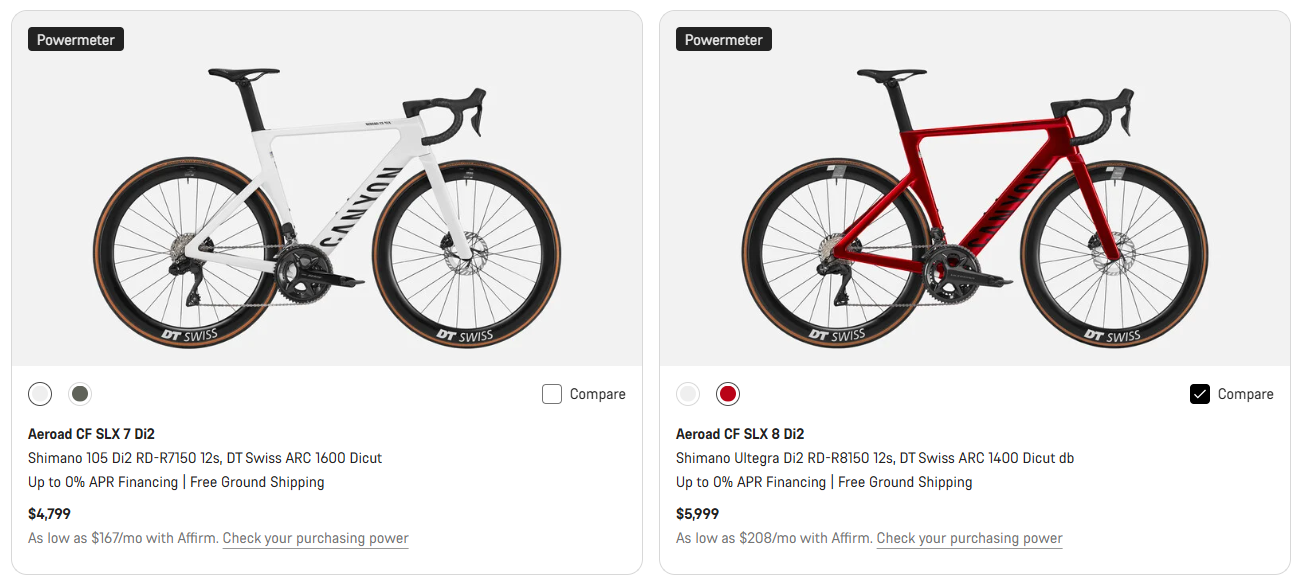
Task: Select white color for Aeroad CF SLX 7 Di2
Action: pyautogui.click(x=40, y=394)
